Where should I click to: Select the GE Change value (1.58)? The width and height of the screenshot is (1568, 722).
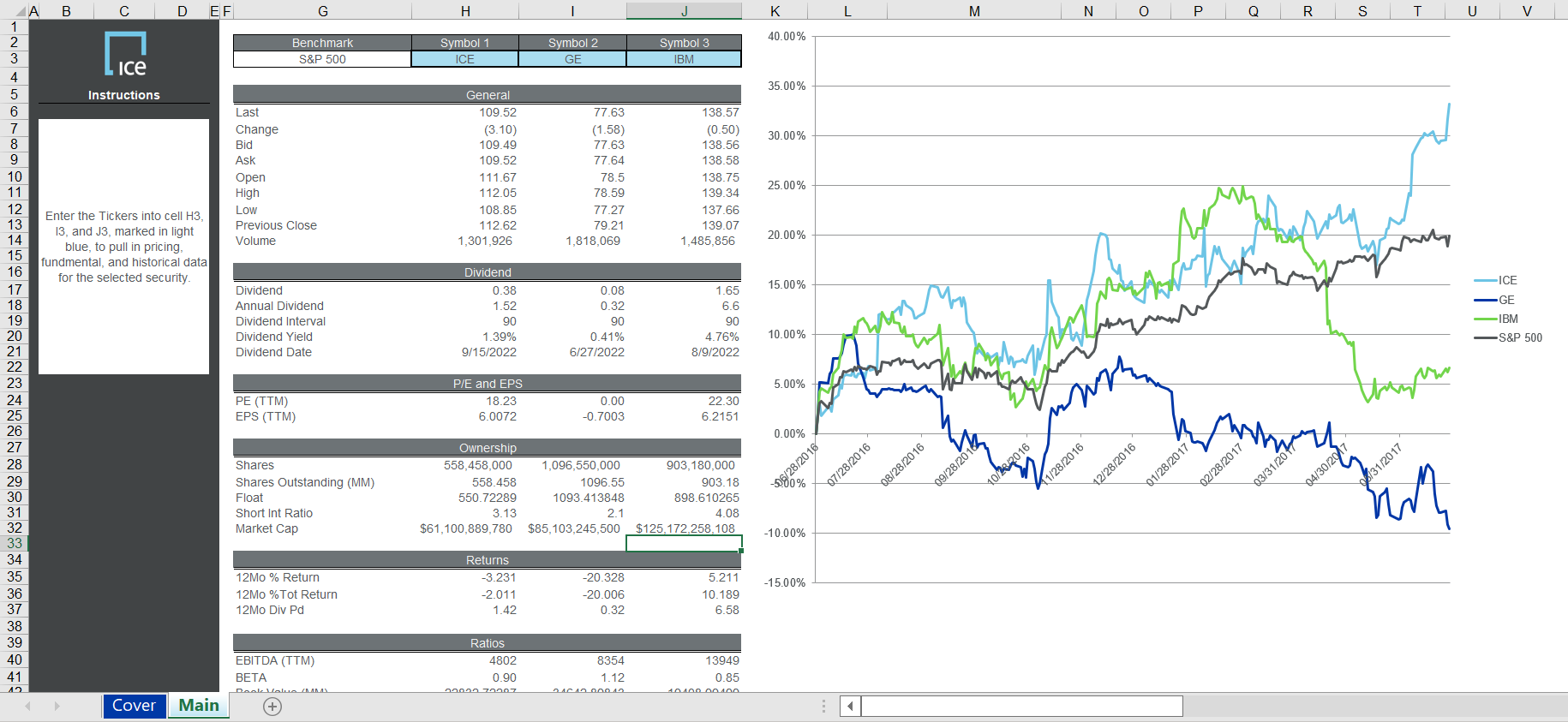[608, 129]
